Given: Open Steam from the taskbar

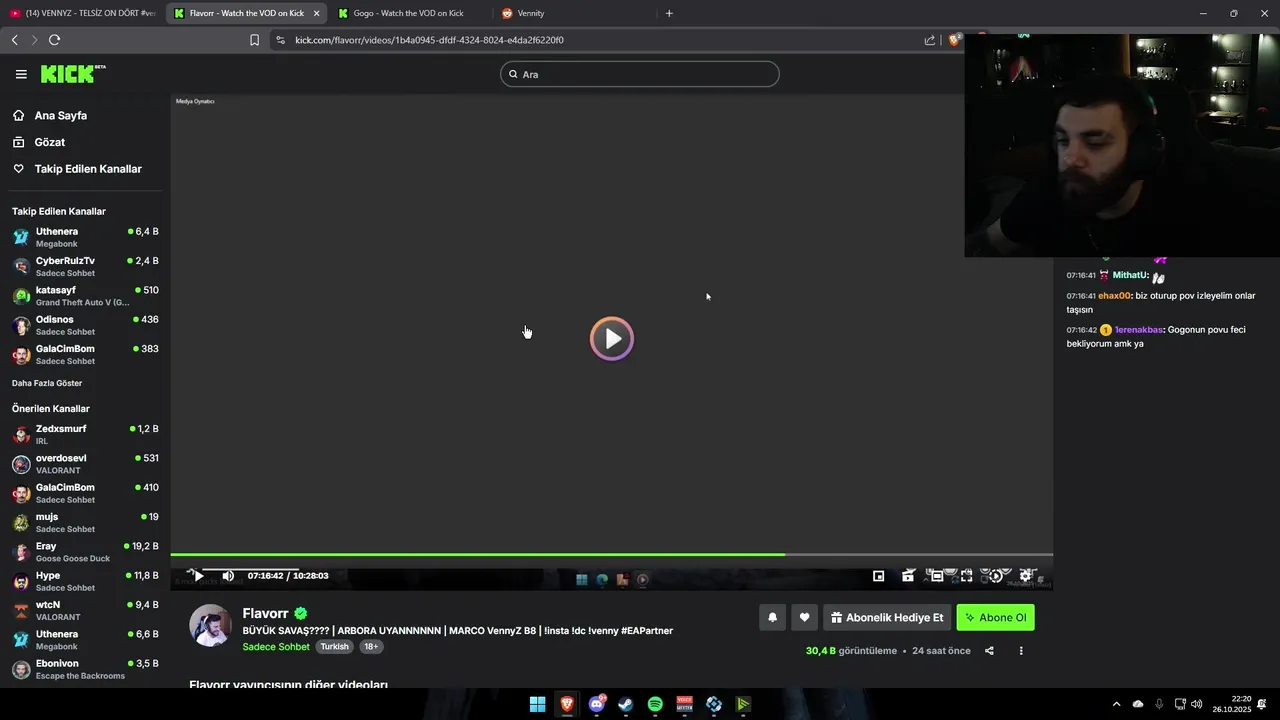Looking at the screenshot, I should 625,704.
